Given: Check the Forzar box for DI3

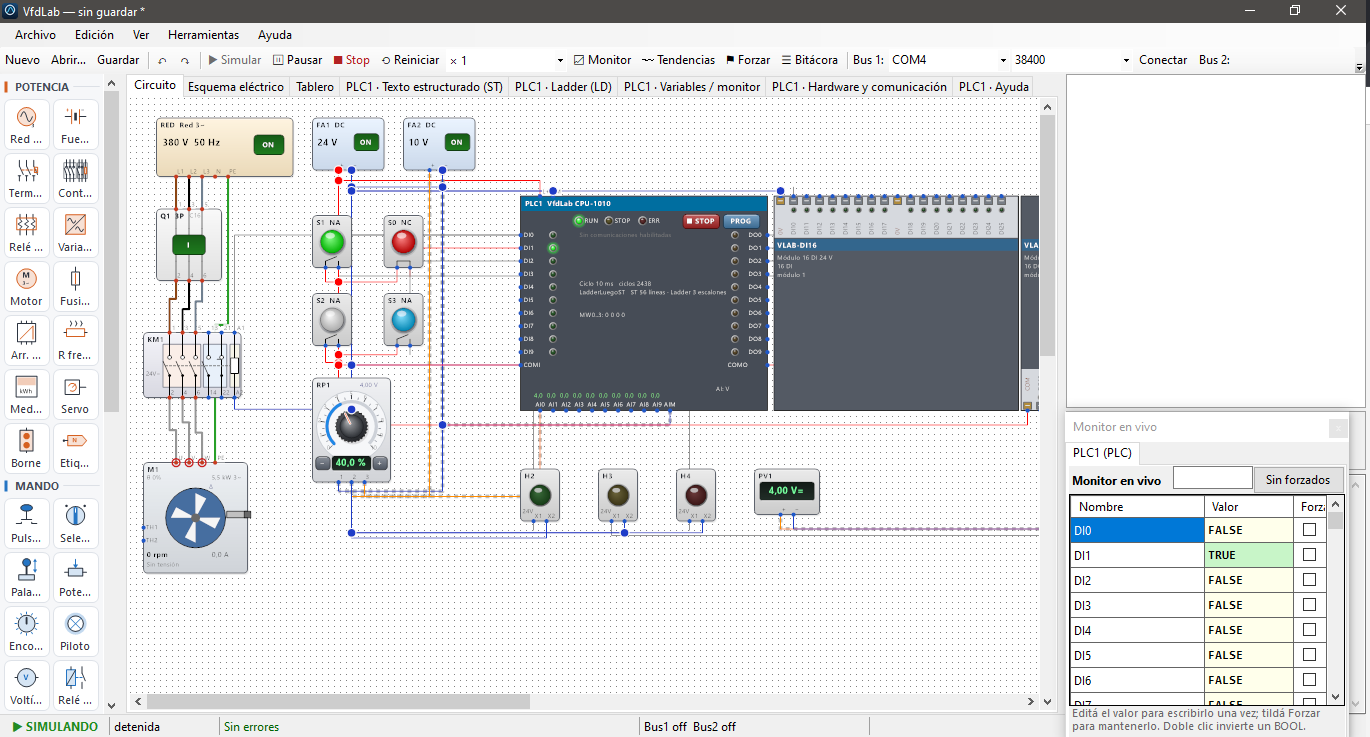Looking at the screenshot, I should 1309,605.
